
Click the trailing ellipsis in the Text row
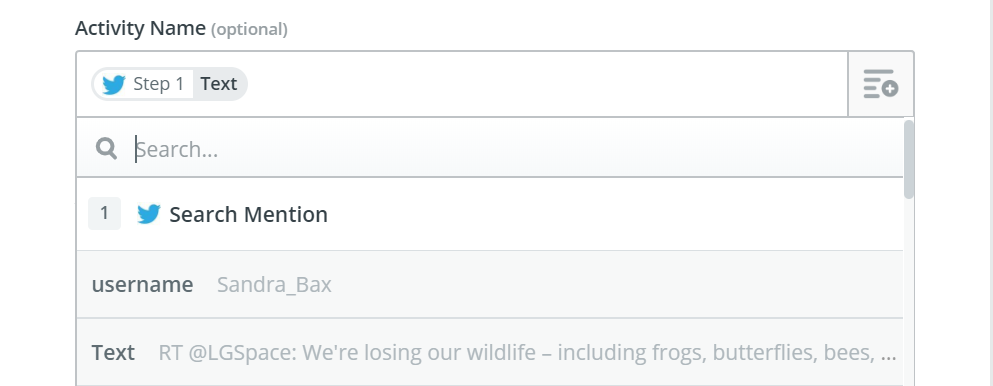point(889,354)
